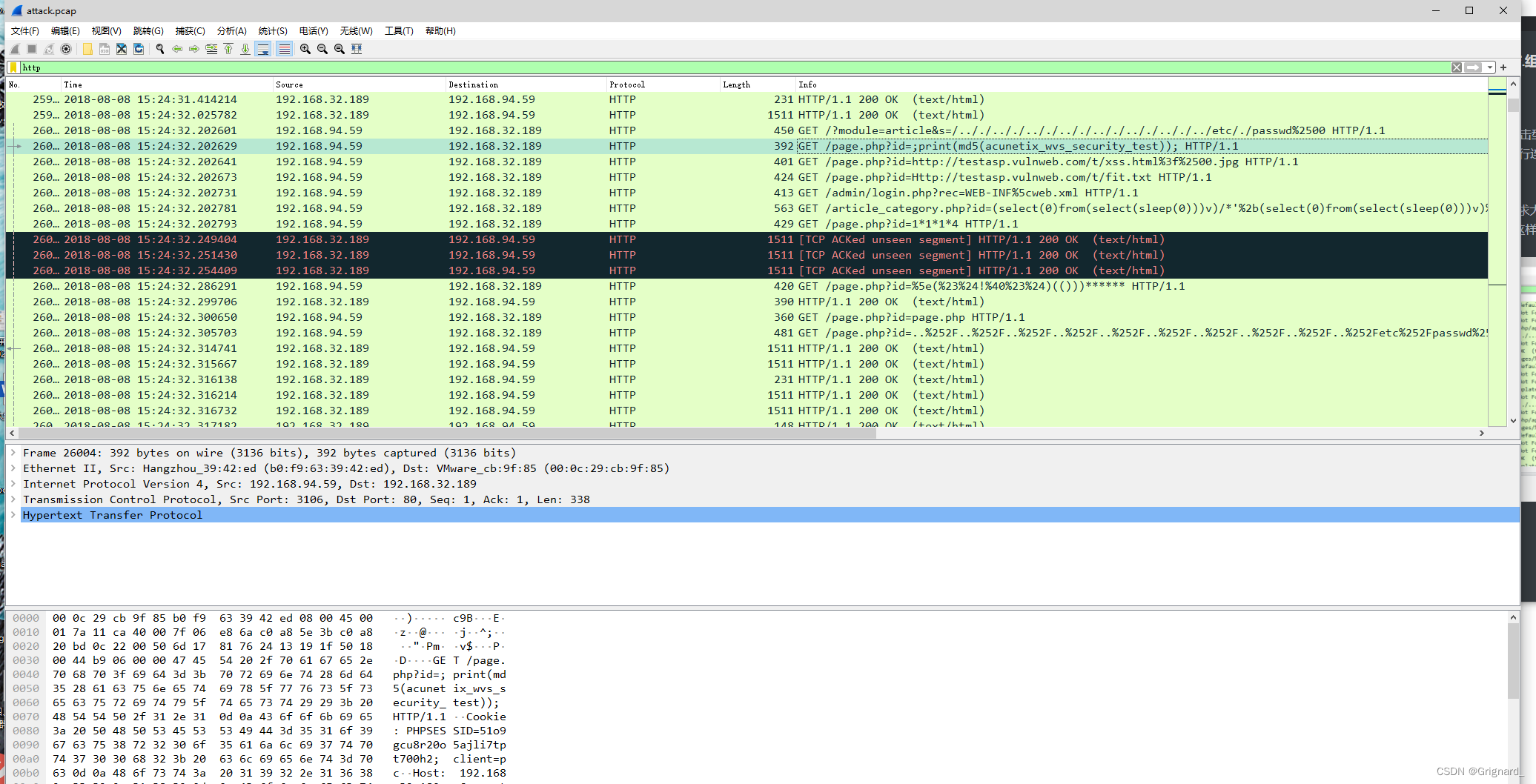The height and width of the screenshot is (784, 1536).
Task: Open the find packet magnifier icon
Action: pos(159,49)
